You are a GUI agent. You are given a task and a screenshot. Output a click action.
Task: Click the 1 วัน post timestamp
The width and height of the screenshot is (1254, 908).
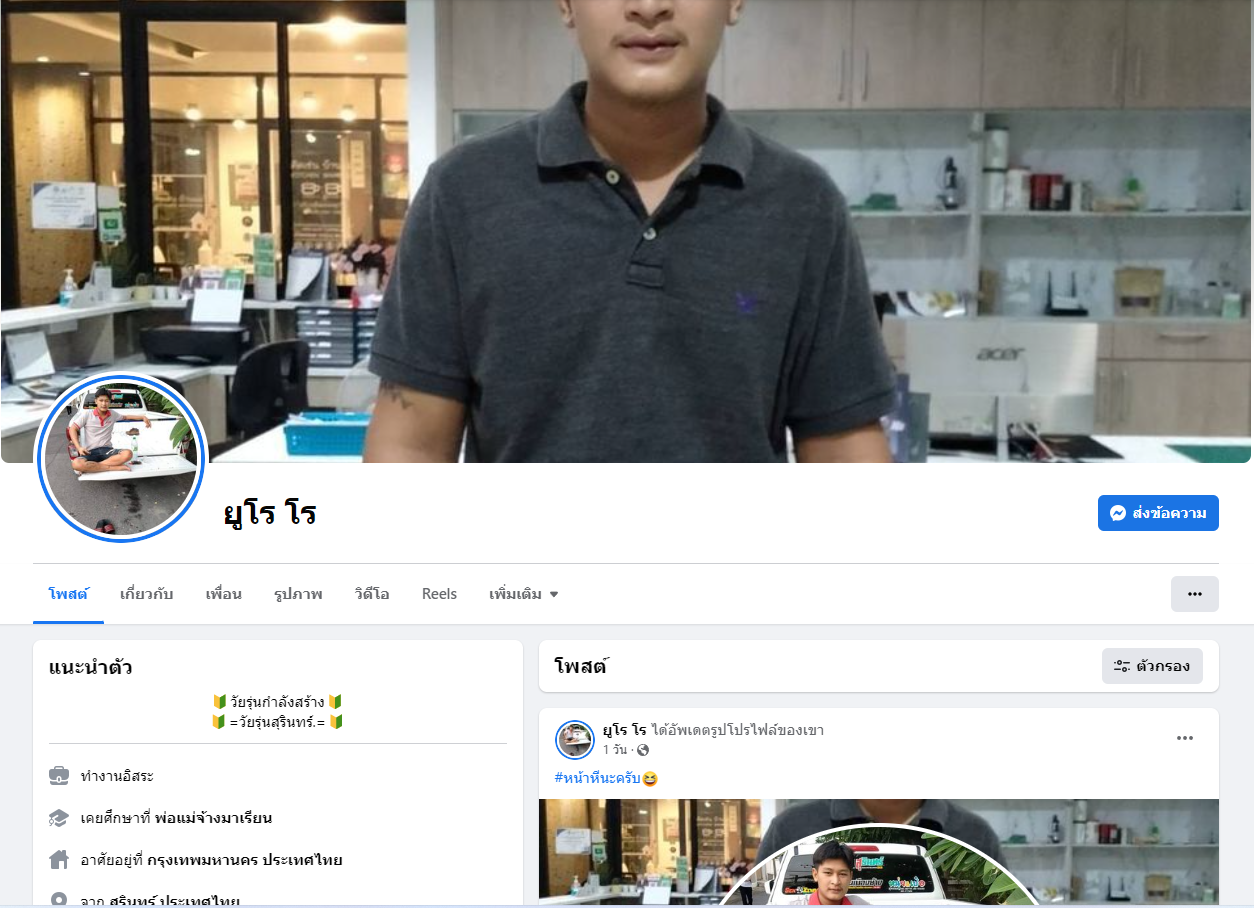(616, 750)
